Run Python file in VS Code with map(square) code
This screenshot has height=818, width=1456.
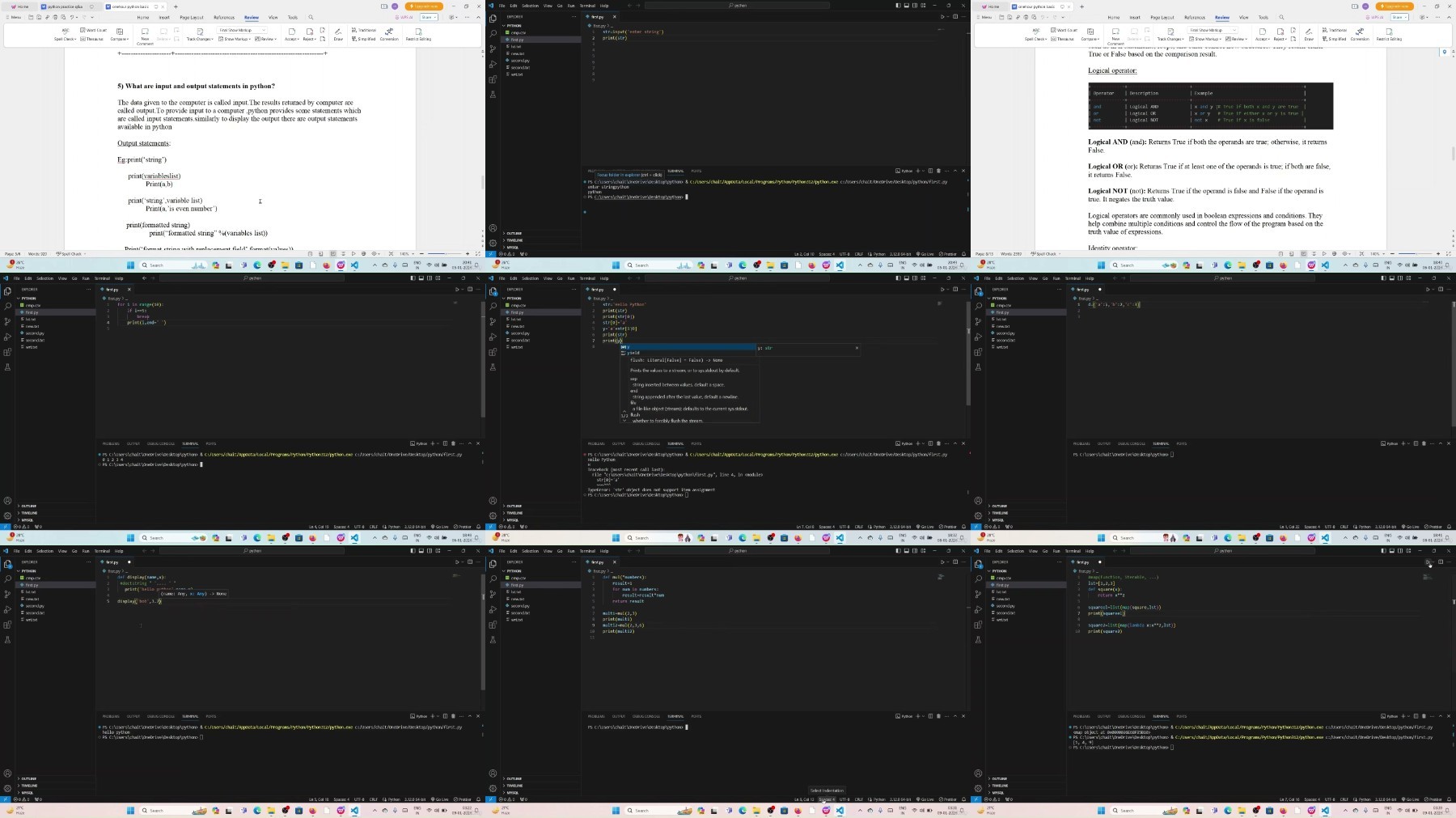(x=1428, y=562)
